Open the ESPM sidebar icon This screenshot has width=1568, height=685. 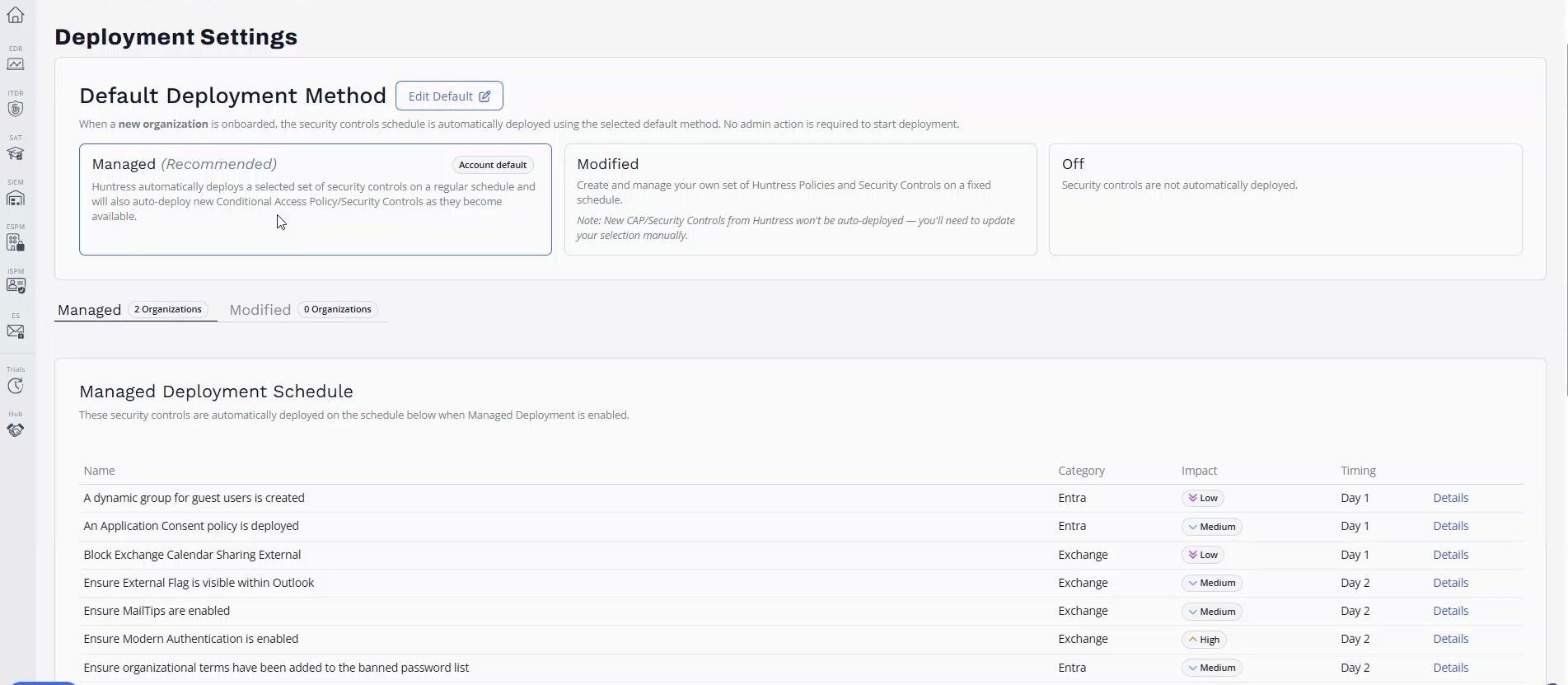click(x=16, y=242)
